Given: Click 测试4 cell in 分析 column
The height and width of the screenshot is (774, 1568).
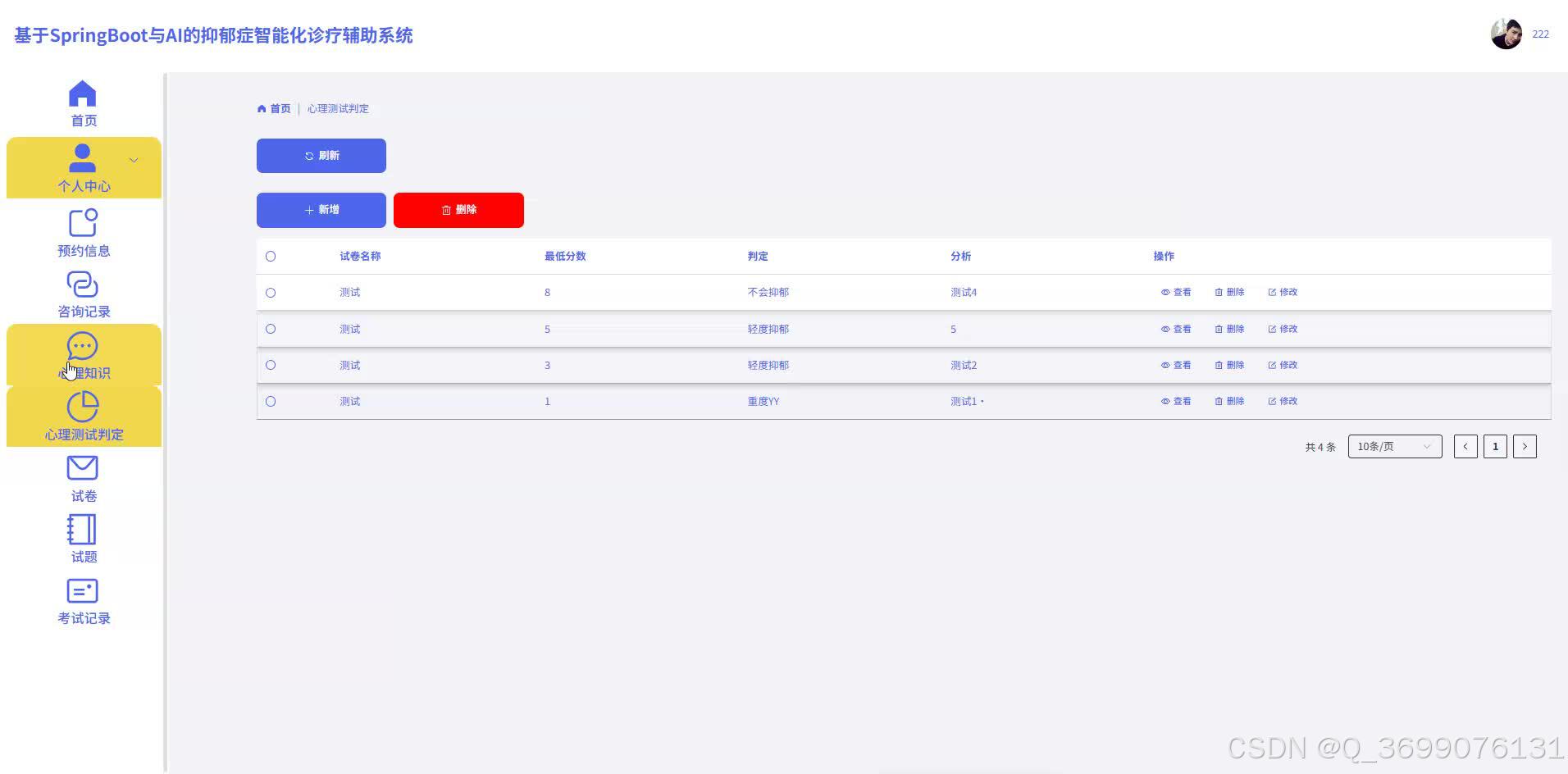Looking at the screenshot, I should (964, 292).
